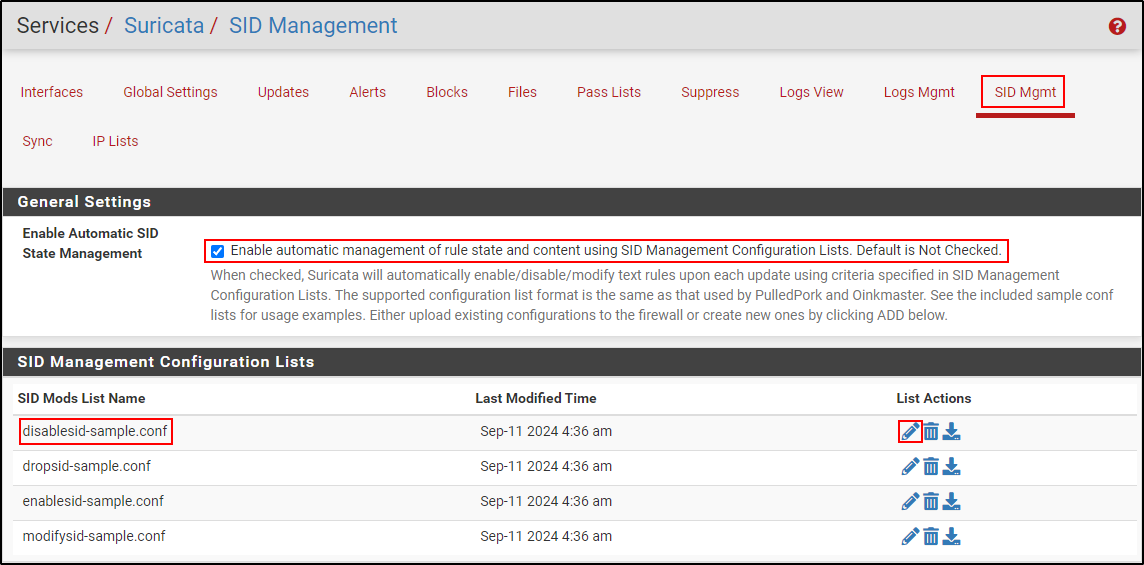Uncheck Enable Automatic SID State Management checkbox
The height and width of the screenshot is (565, 1144).
coord(217,252)
